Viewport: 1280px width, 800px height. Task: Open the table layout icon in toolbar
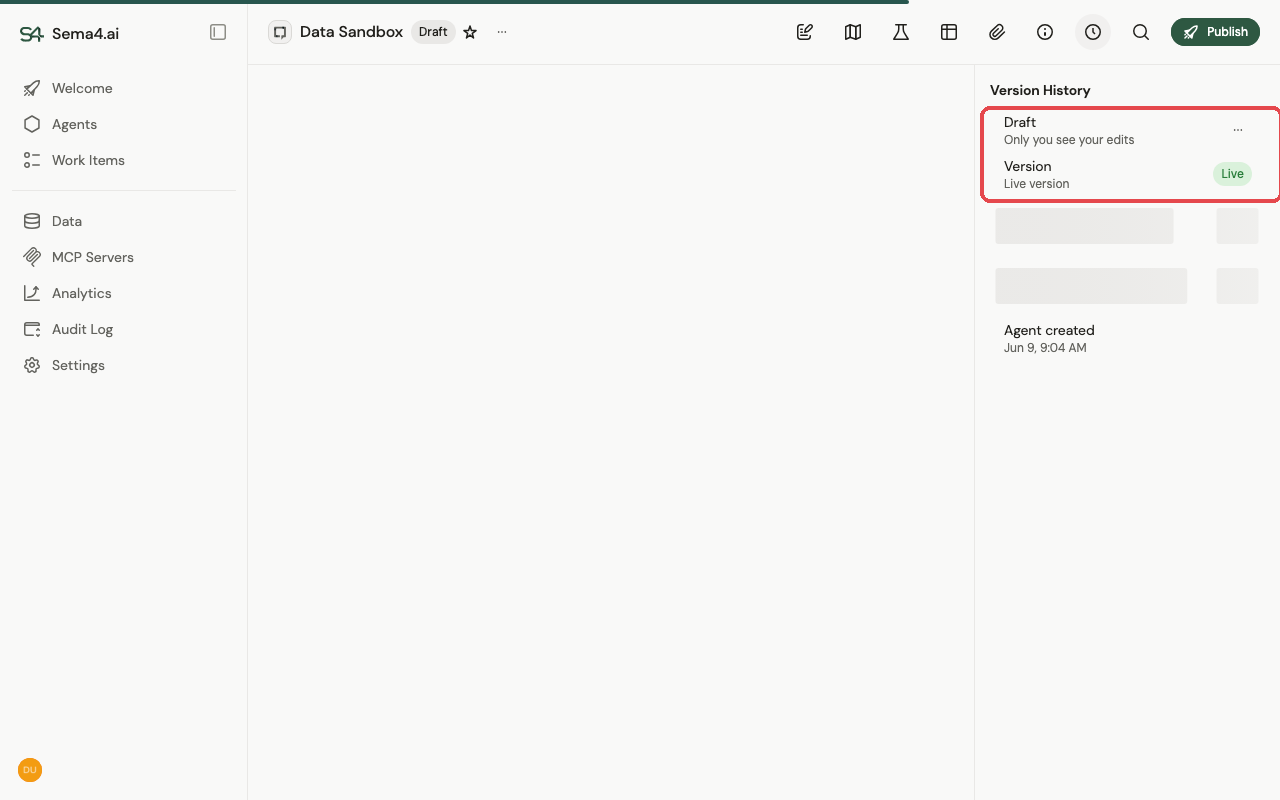949,32
